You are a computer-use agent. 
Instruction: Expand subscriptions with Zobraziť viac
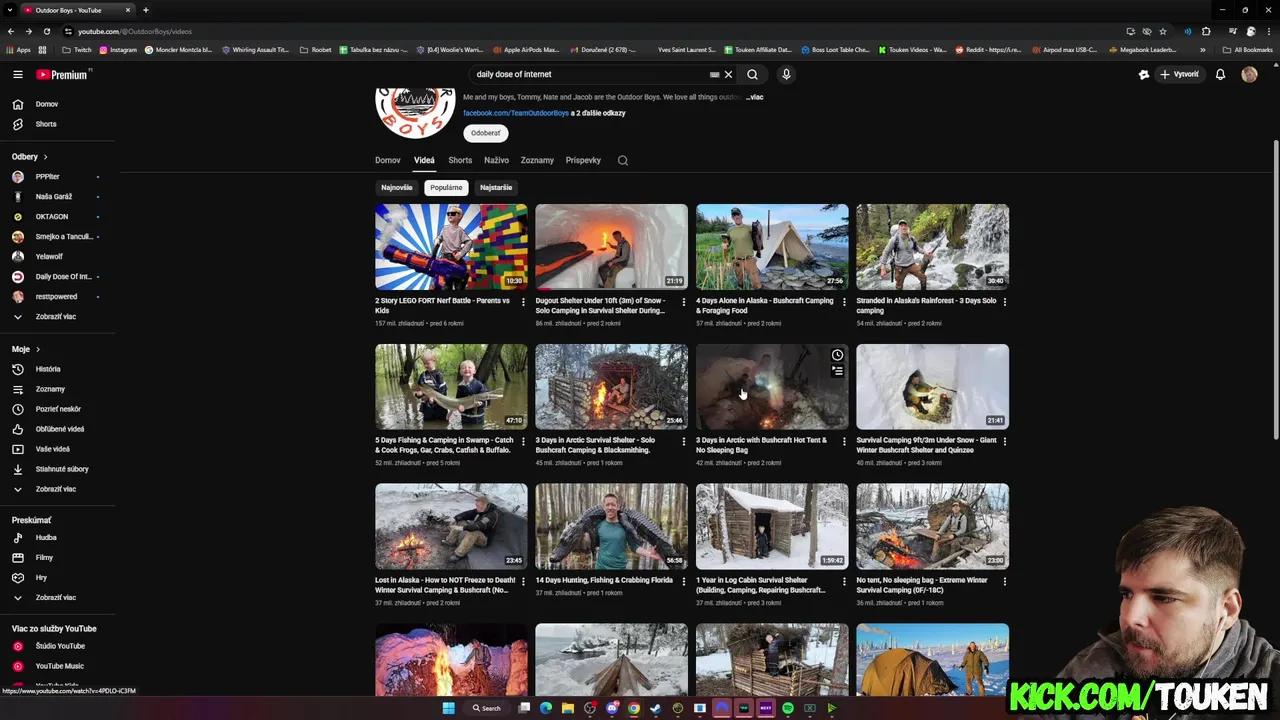tap(58, 317)
